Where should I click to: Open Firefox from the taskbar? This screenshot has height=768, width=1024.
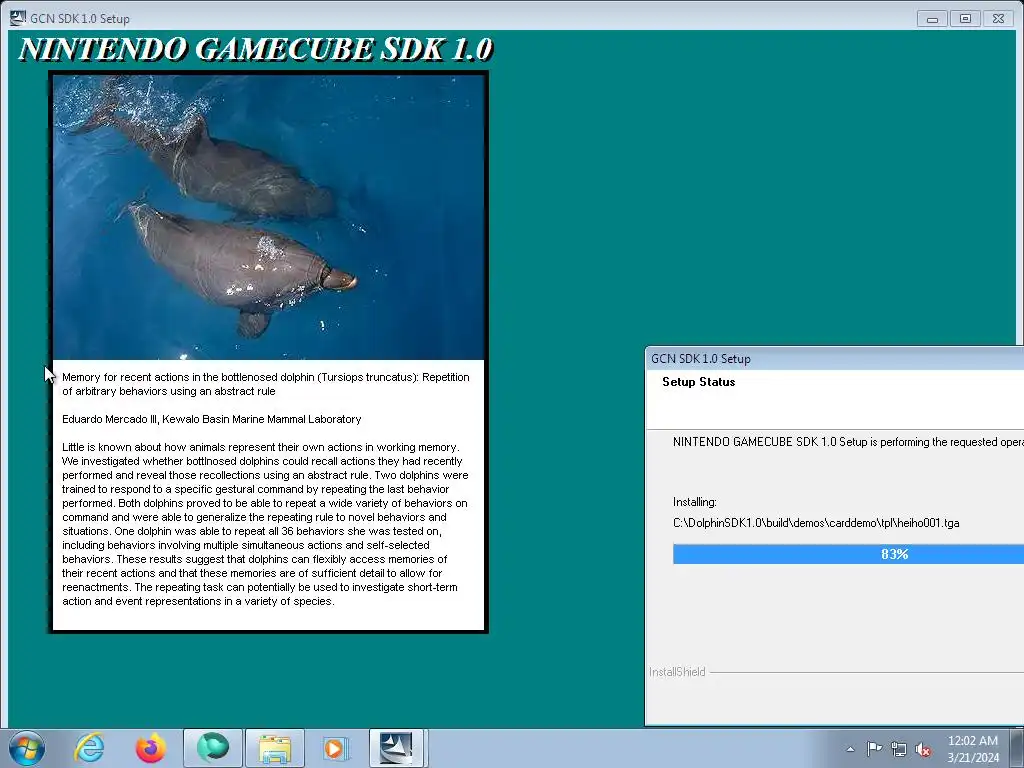(x=151, y=748)
